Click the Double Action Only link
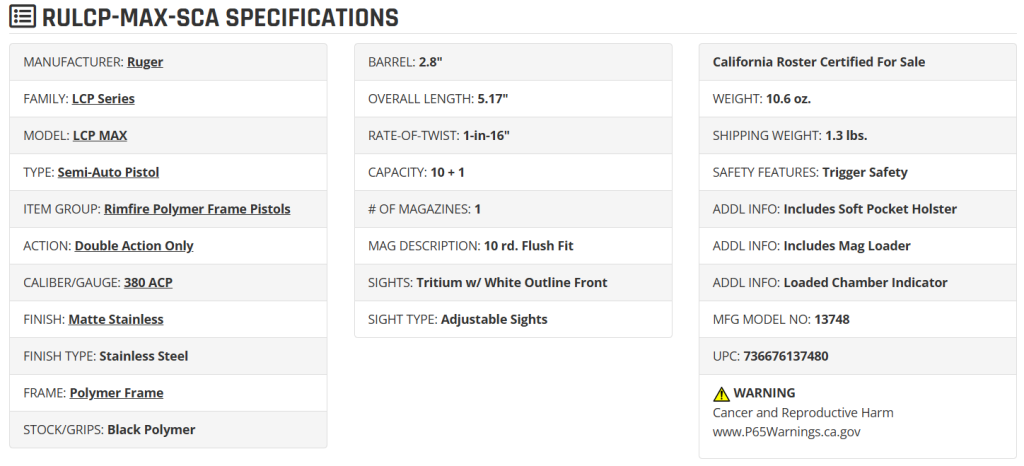This screenshot has height=466, width=1024. 134,245
